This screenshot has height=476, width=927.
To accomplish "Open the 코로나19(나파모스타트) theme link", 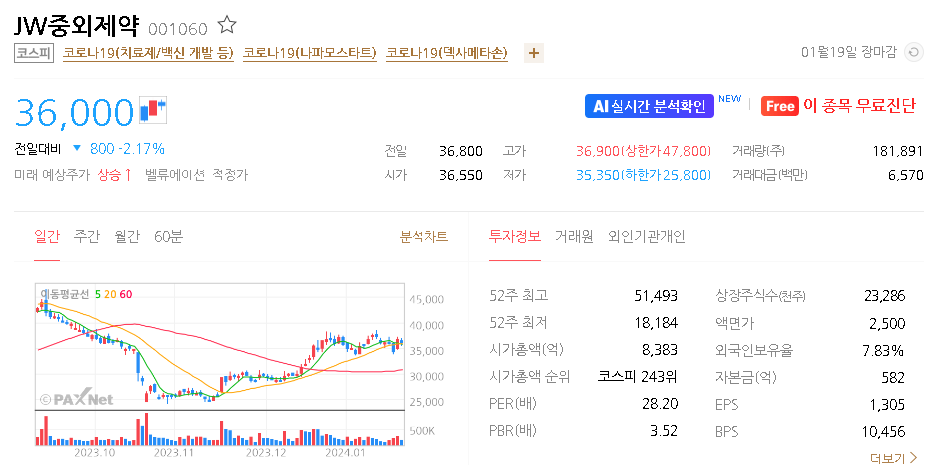I will [x=310, y=53].
